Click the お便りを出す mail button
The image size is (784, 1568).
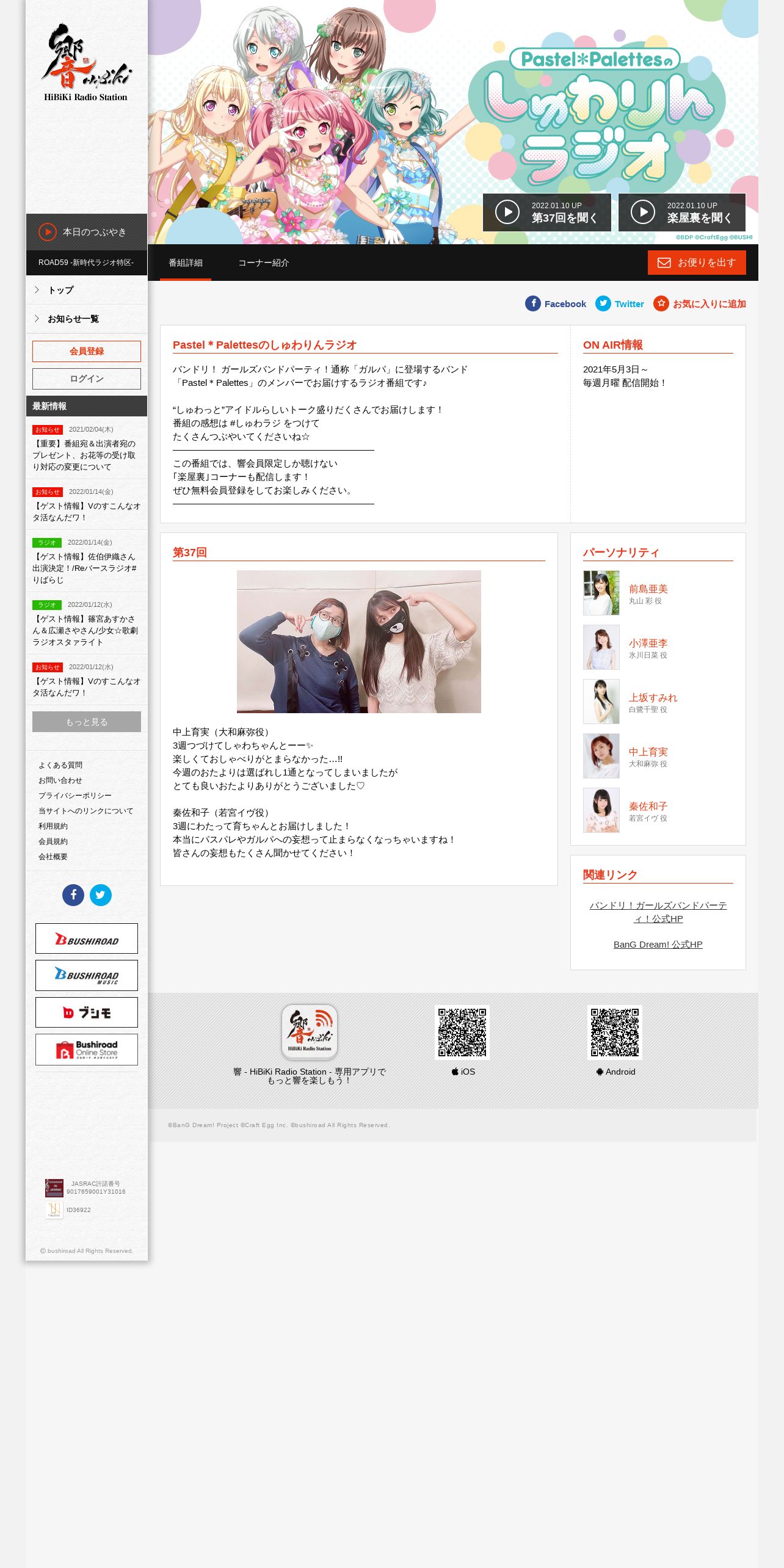697,263
